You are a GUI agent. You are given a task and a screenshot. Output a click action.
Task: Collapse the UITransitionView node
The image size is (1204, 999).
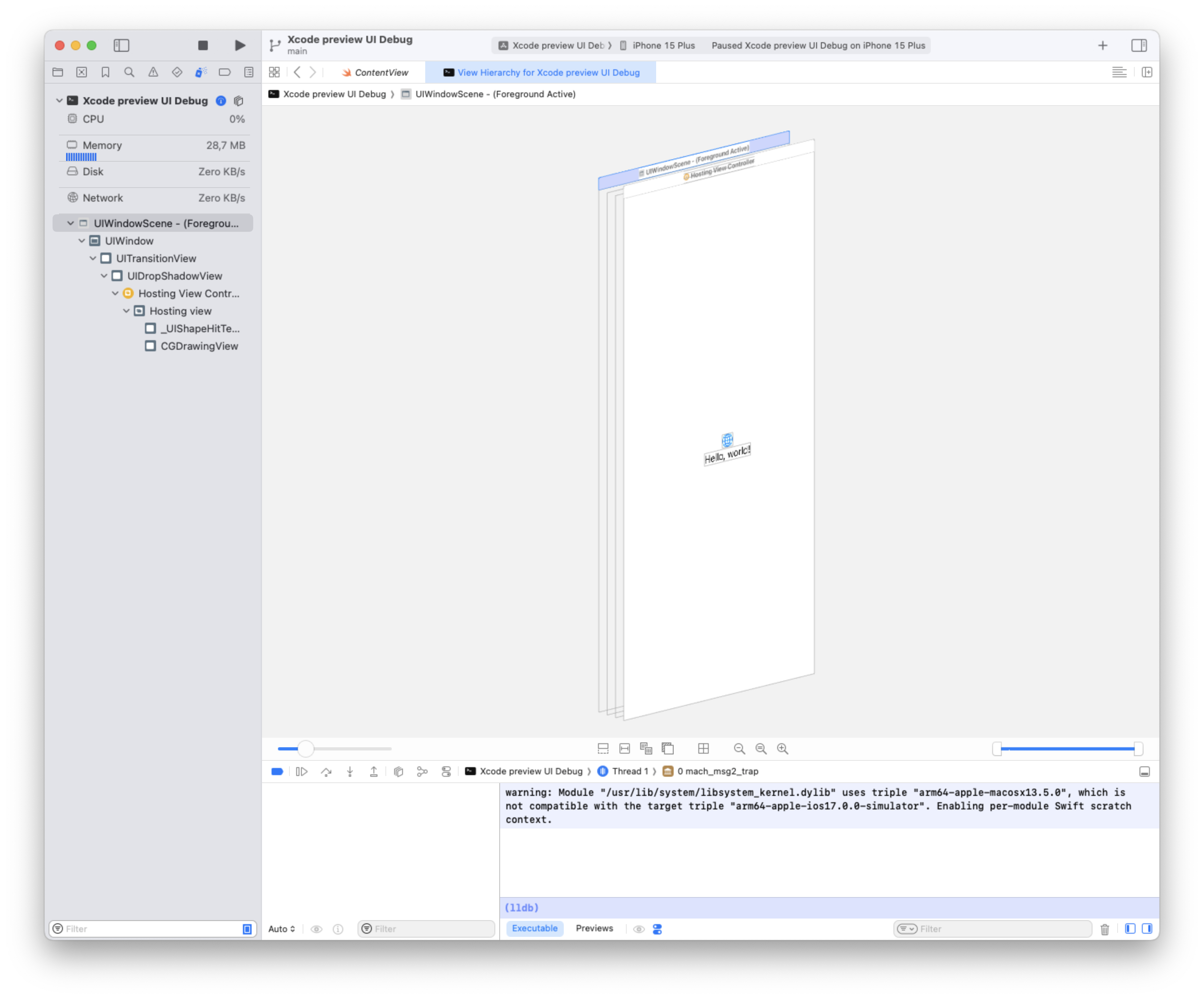[x=93, y=259]
